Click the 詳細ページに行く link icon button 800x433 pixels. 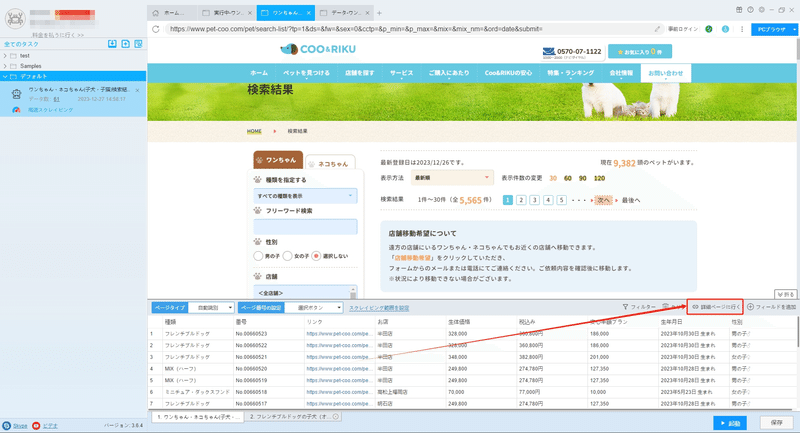coord(715,307)
